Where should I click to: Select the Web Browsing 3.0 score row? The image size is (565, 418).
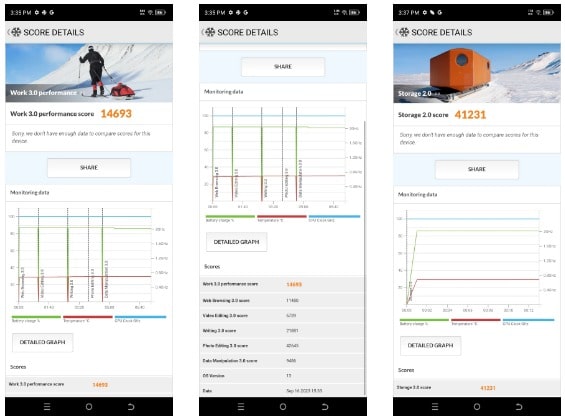click(x=282, y=300)
